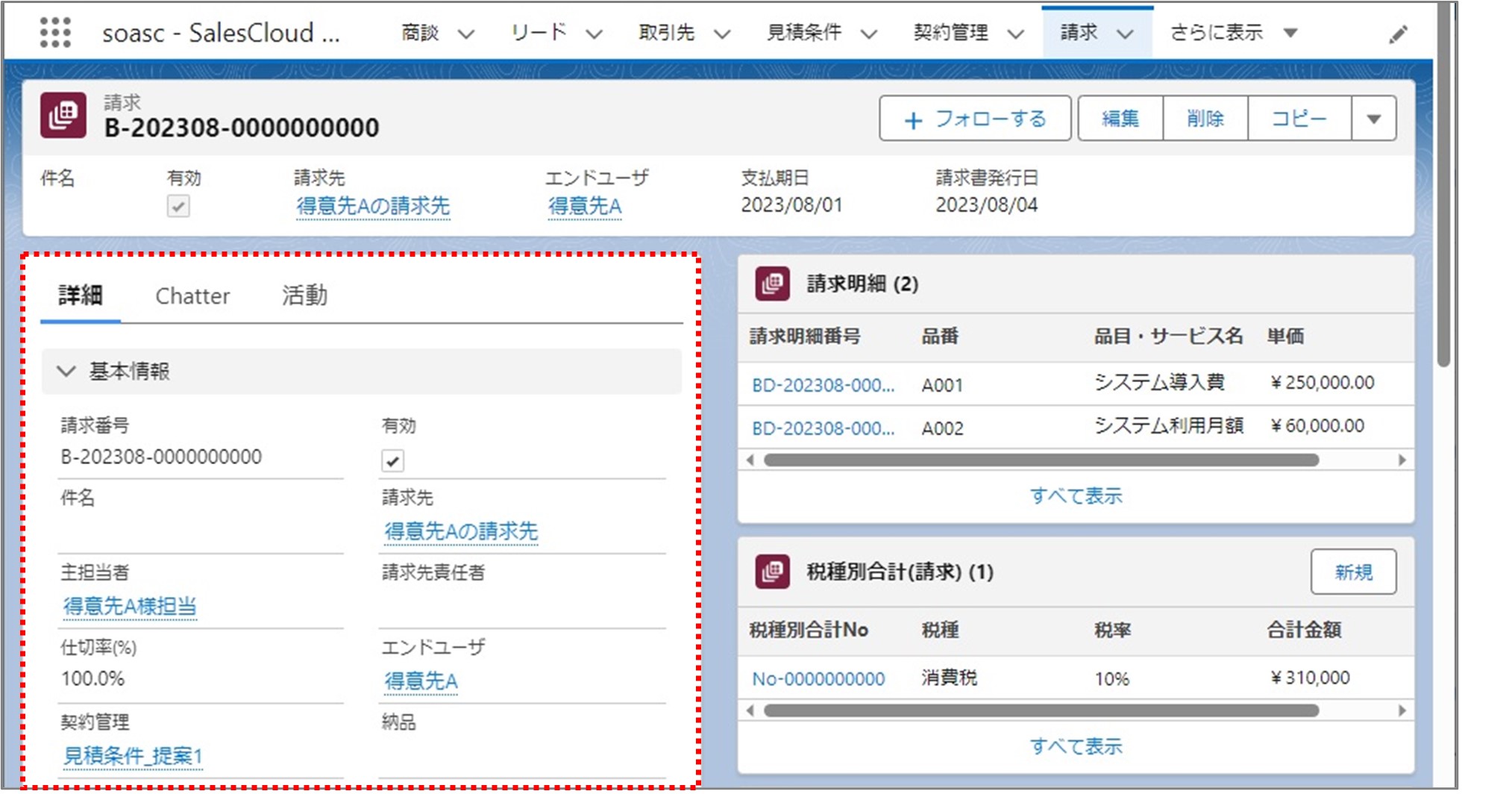
Task: Go to the 取引先 navigation tab
Action: [x=667, y=33]
